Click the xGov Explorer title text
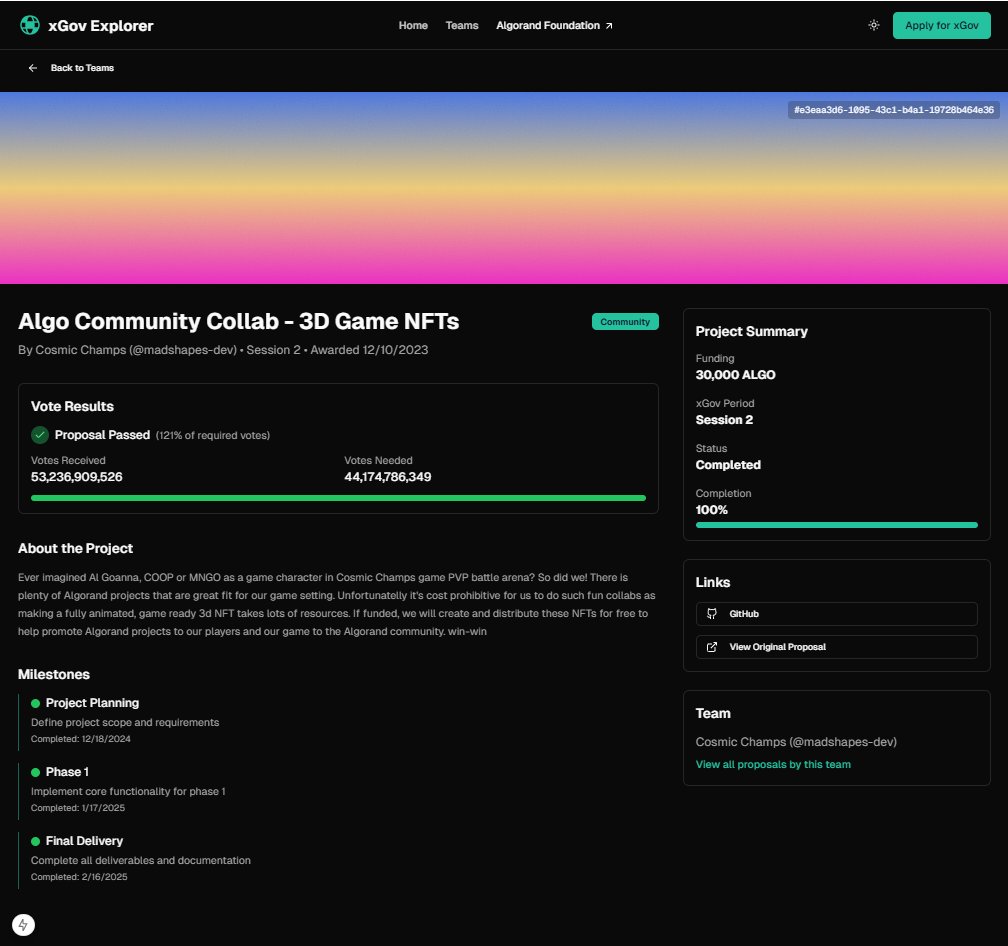This screenshot has height=946, width=1008. [100, 26]
